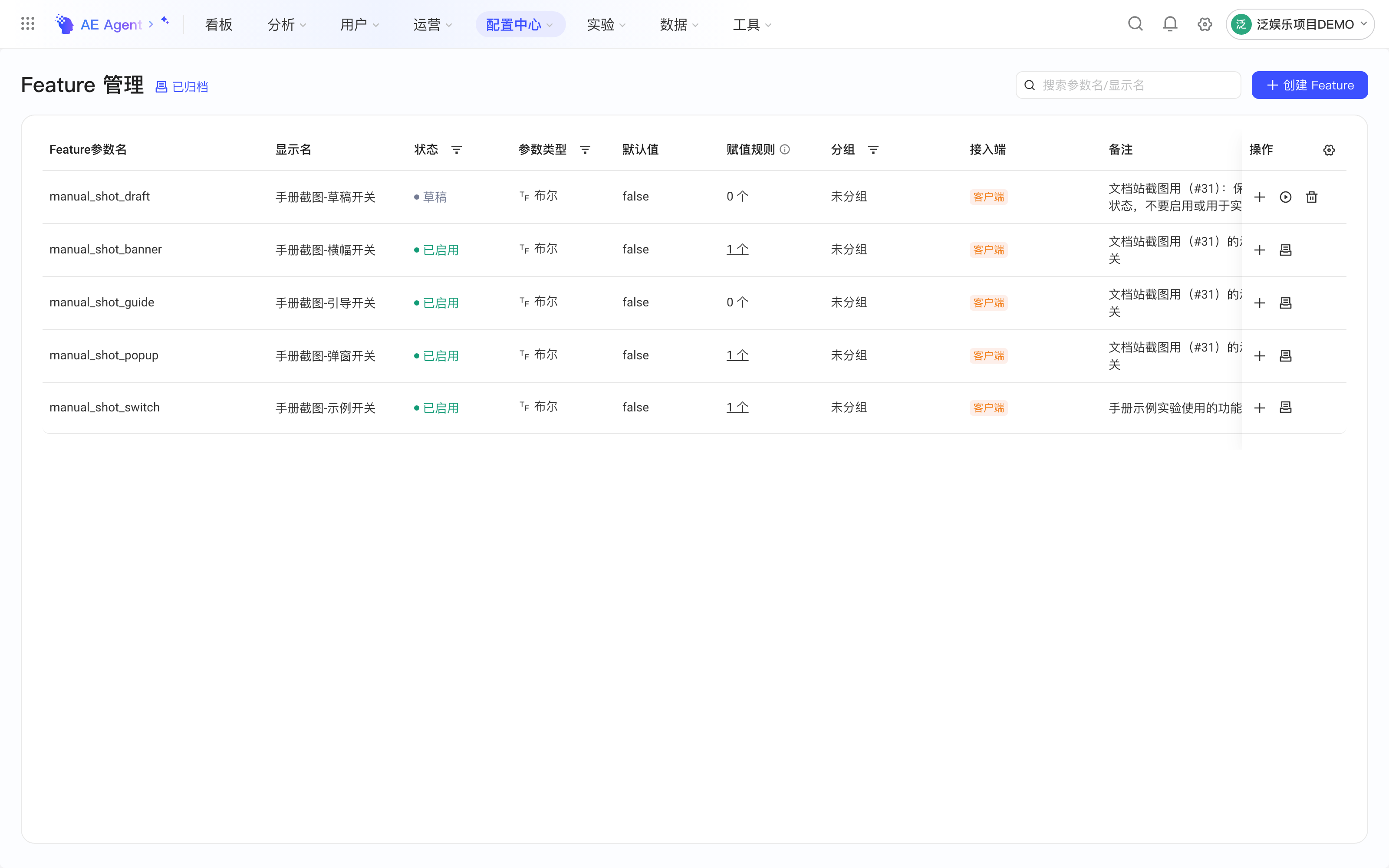
Task: Expand the 运营 menu
Action: click(x=432, y=25)
